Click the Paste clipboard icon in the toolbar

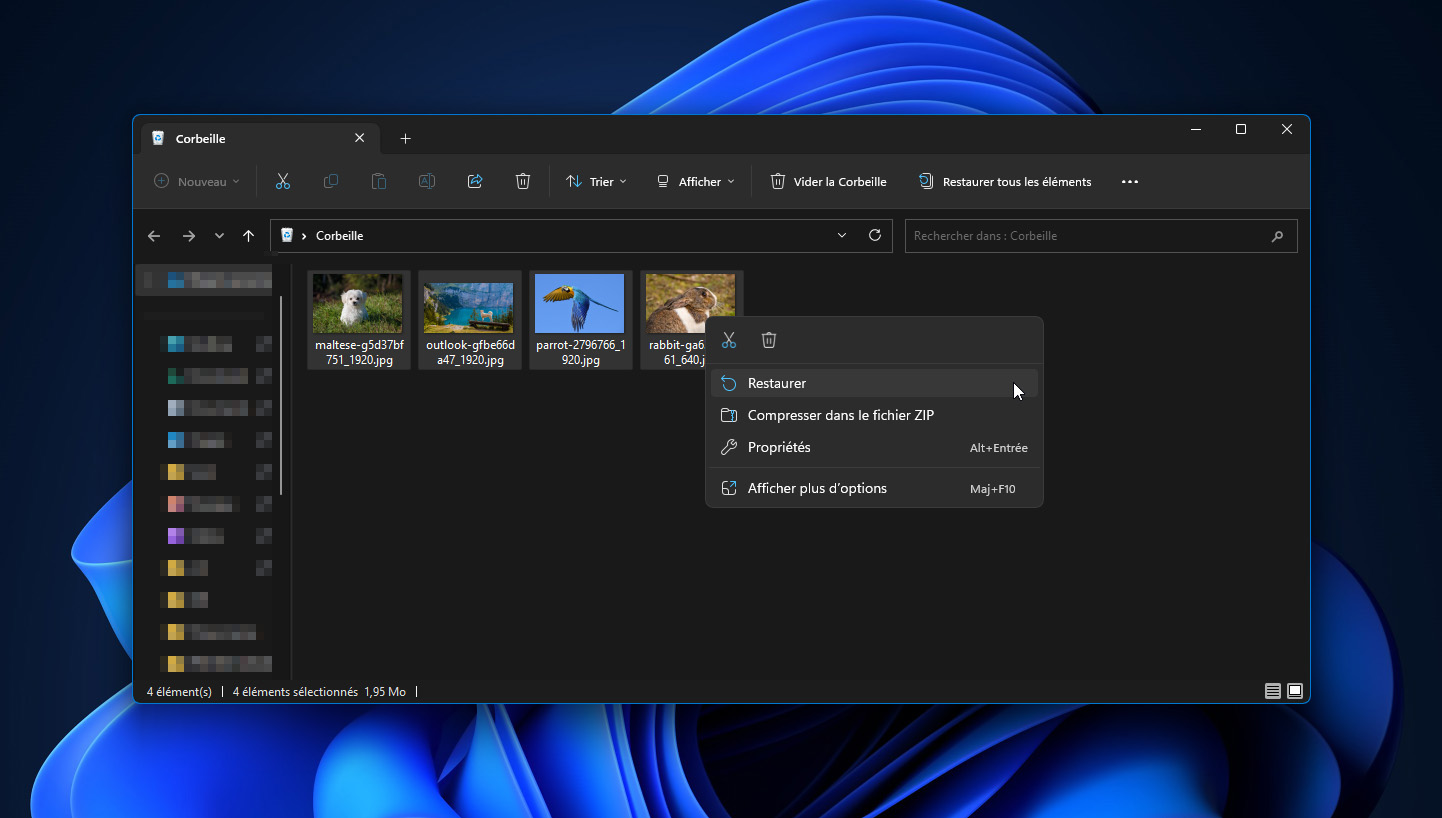pos(379,181)
